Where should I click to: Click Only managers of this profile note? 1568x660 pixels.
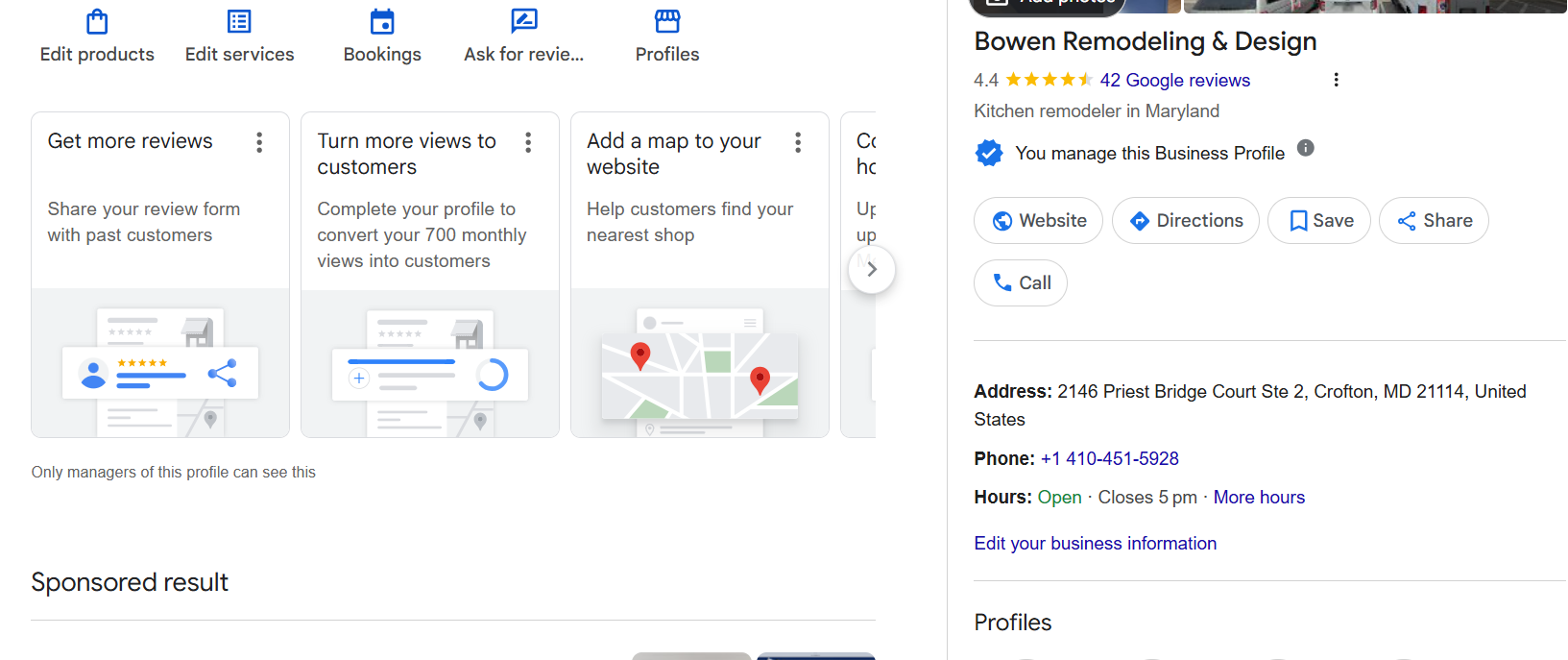coord(174,473)
